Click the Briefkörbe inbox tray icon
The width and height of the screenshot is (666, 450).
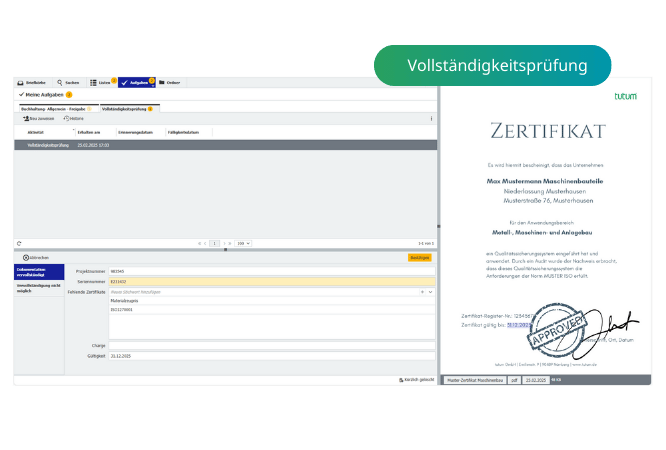click(20, 83)
